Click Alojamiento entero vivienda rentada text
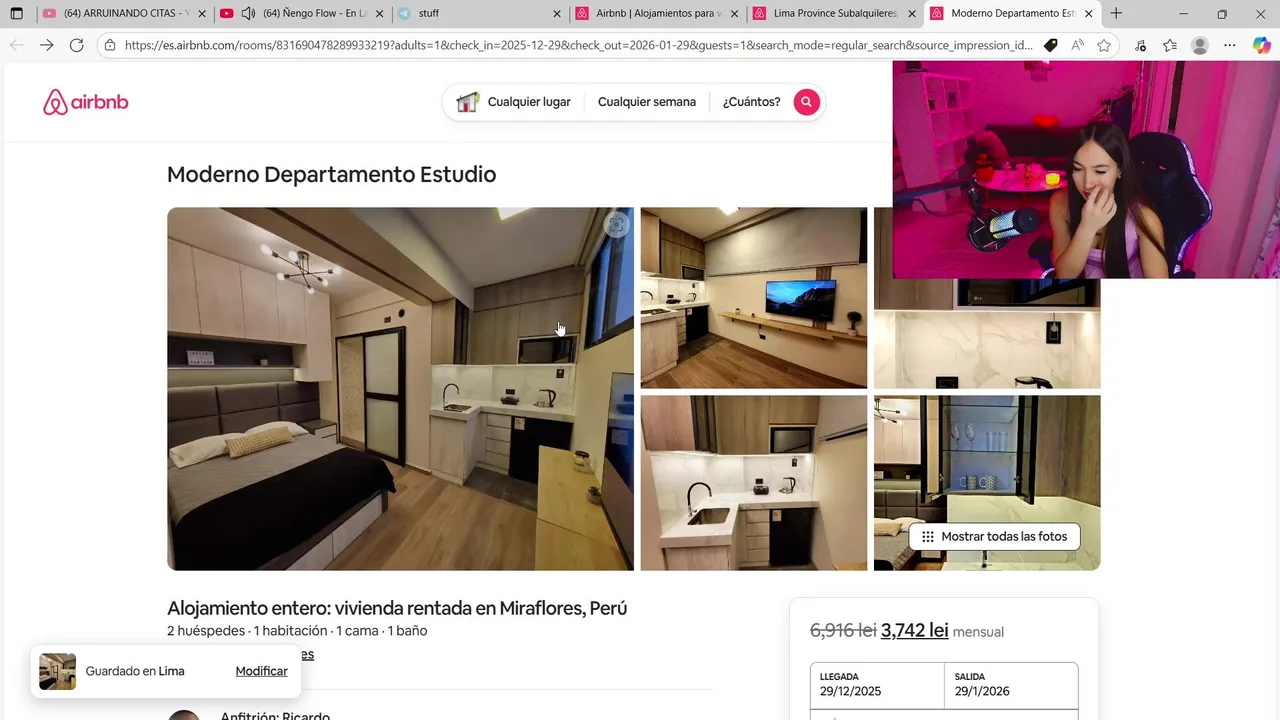The image size is (1280, 720). [x=397, y=608]
